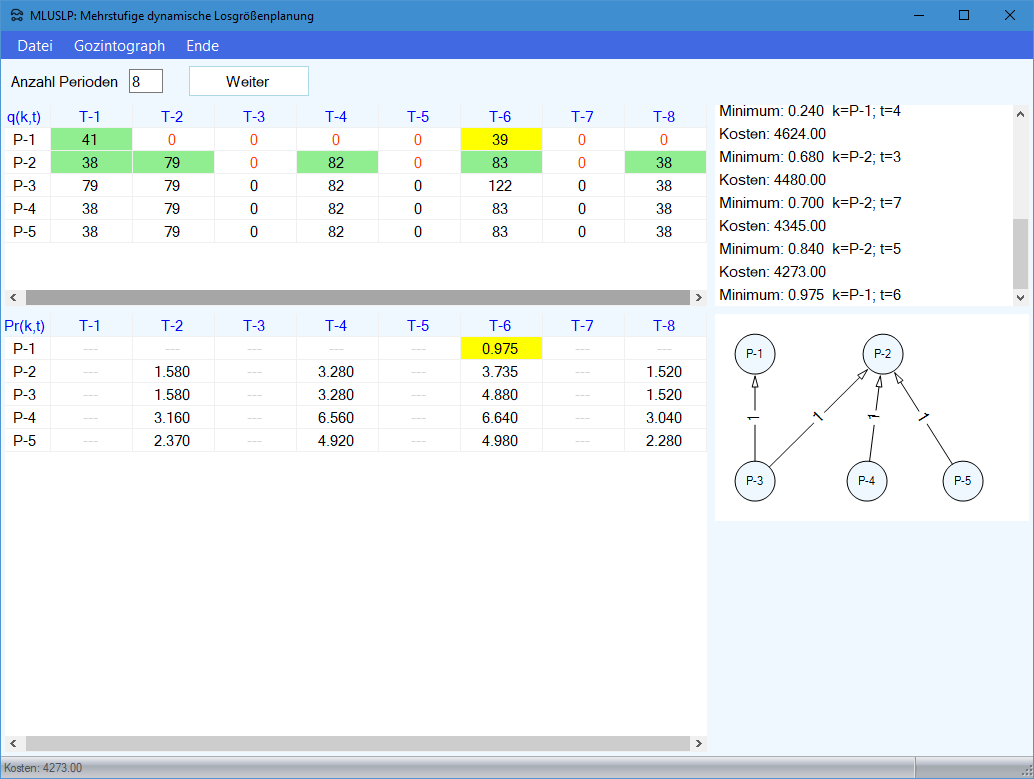Click the Anzahl Perioden input field
Viewport: 1034px width, 779px height.
(145, 81)
